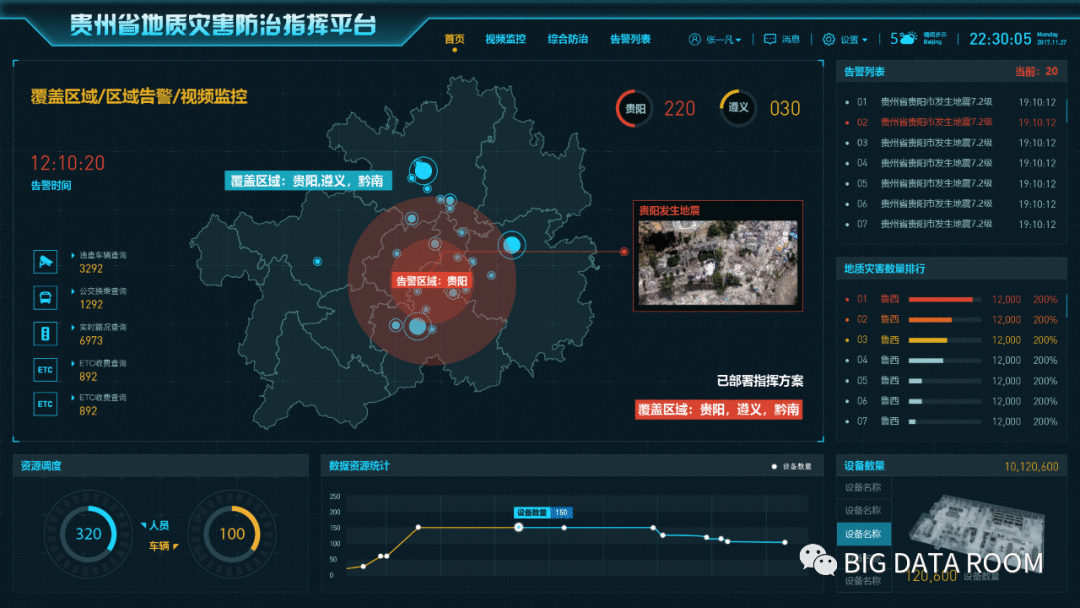Click the 3D equipment room model
Image resolution: width=1080 pixels, height=608 pixels.
(x=977, y=530)
